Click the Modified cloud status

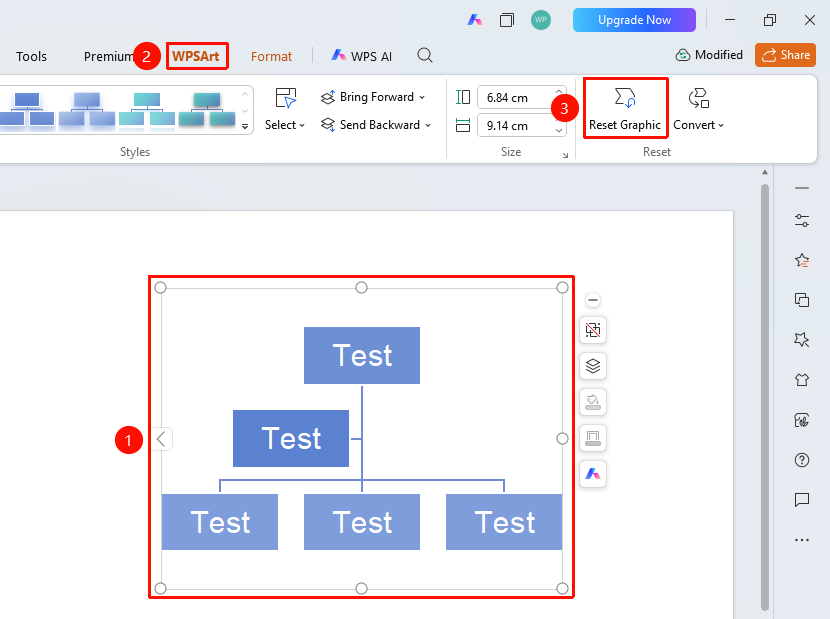[x=709, y=55]
